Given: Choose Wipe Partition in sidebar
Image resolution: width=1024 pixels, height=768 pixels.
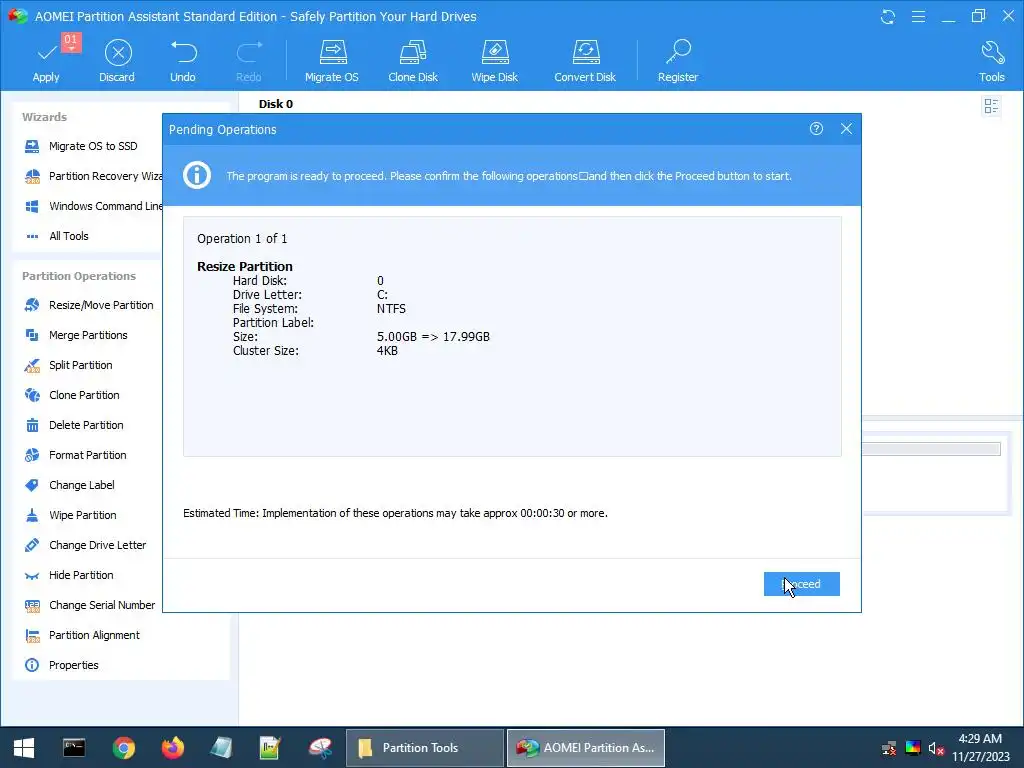Looking at the screenshot, I should point(71,515).
